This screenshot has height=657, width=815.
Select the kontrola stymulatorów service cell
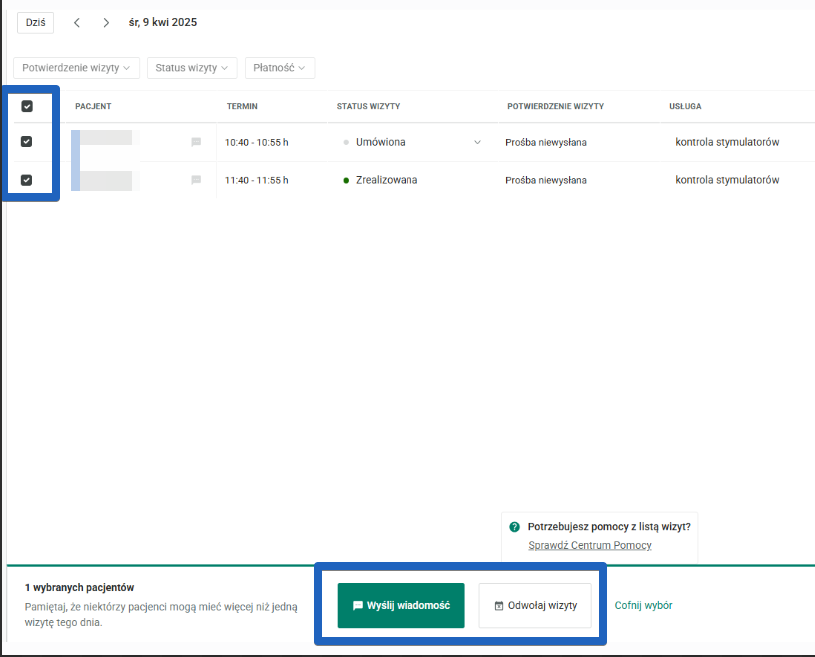coord(729,142)
